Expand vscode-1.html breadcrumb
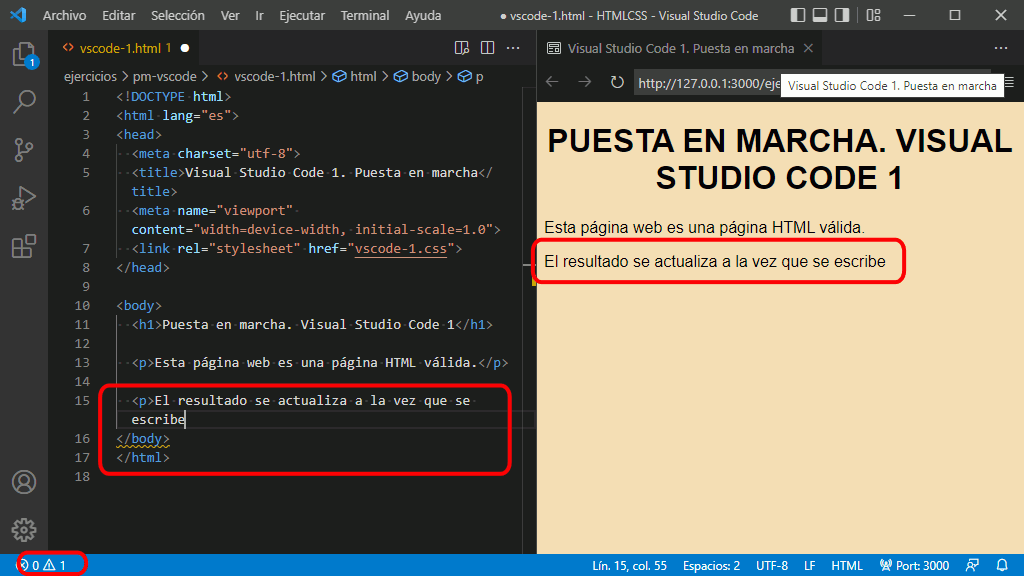Viewport: 1024px width, 576px height. click(266, 76)
